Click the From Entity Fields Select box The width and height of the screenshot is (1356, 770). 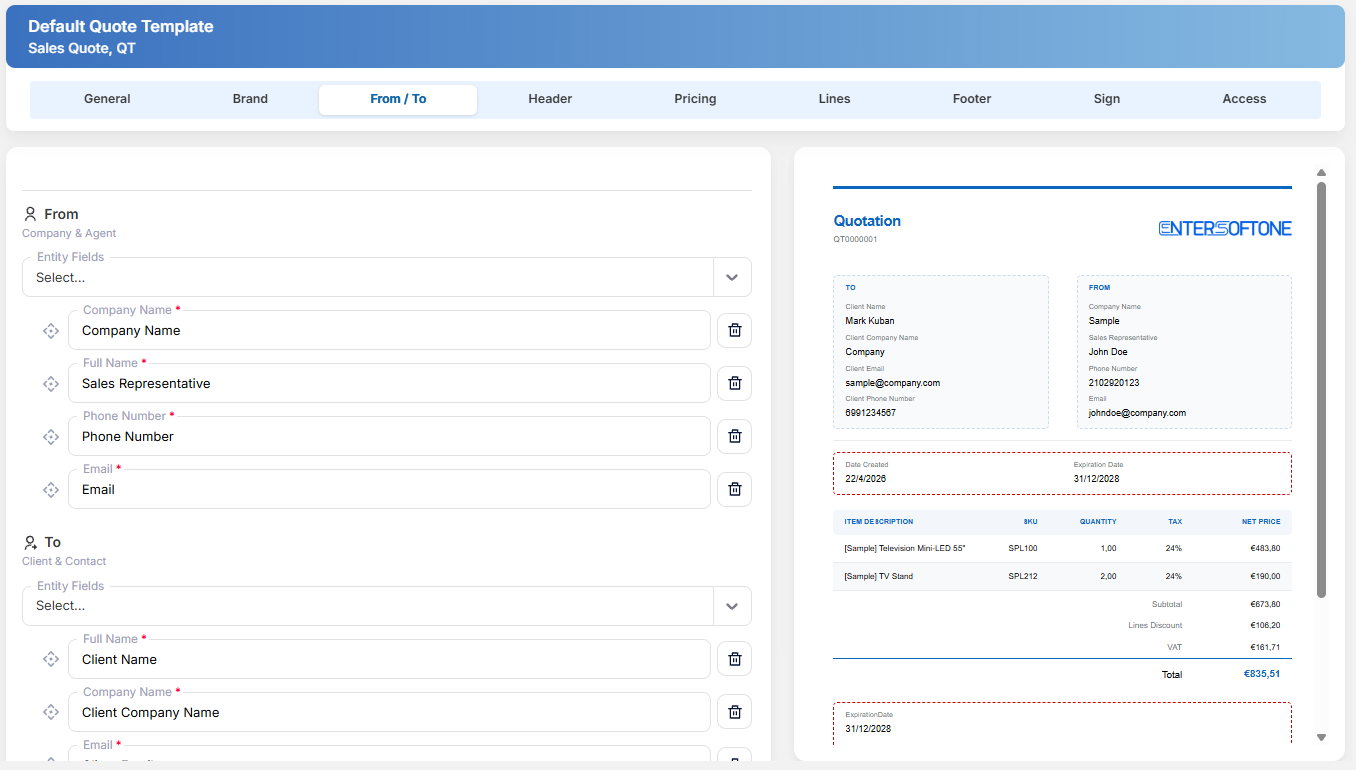pos(368,277)
